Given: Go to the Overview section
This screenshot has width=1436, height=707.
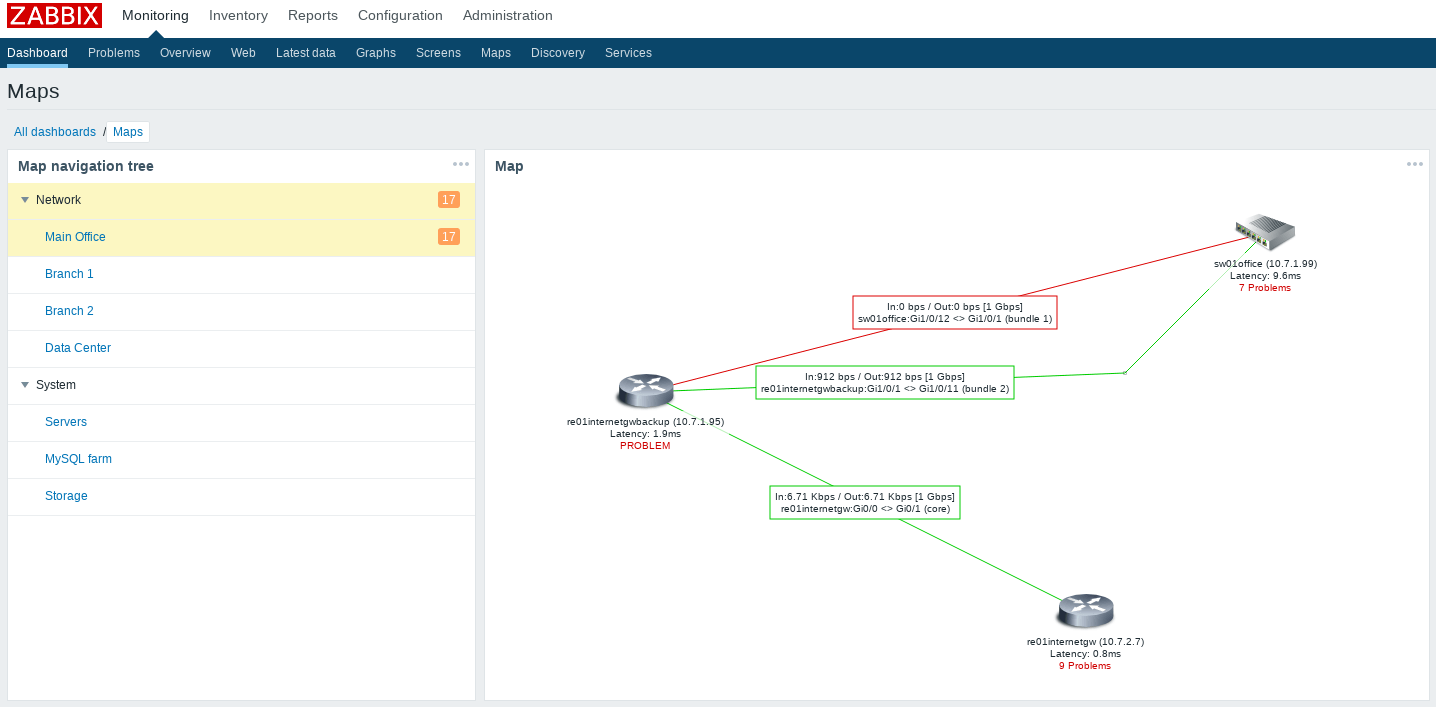Looking at the screenshot, I should (185, 53).
